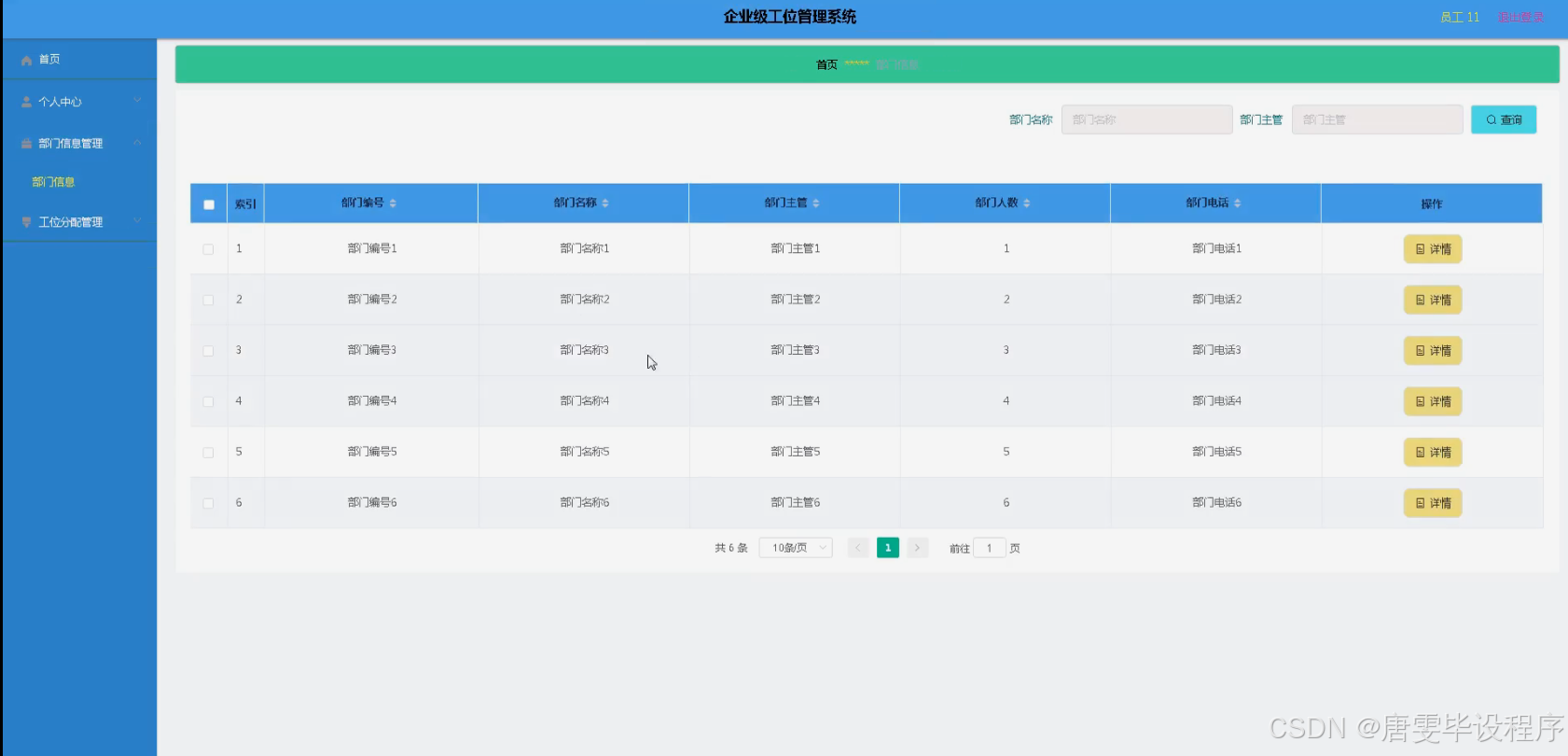Click the 共 6 条 total count text

point(731,548)
